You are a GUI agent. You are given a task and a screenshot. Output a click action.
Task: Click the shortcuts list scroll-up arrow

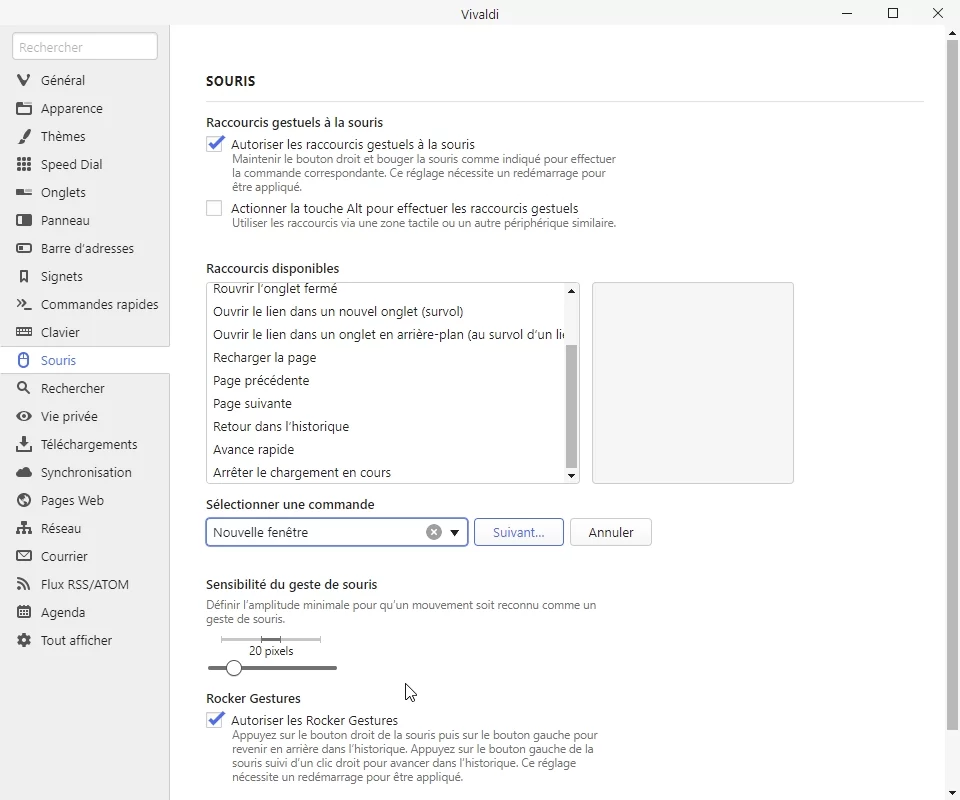571,291
